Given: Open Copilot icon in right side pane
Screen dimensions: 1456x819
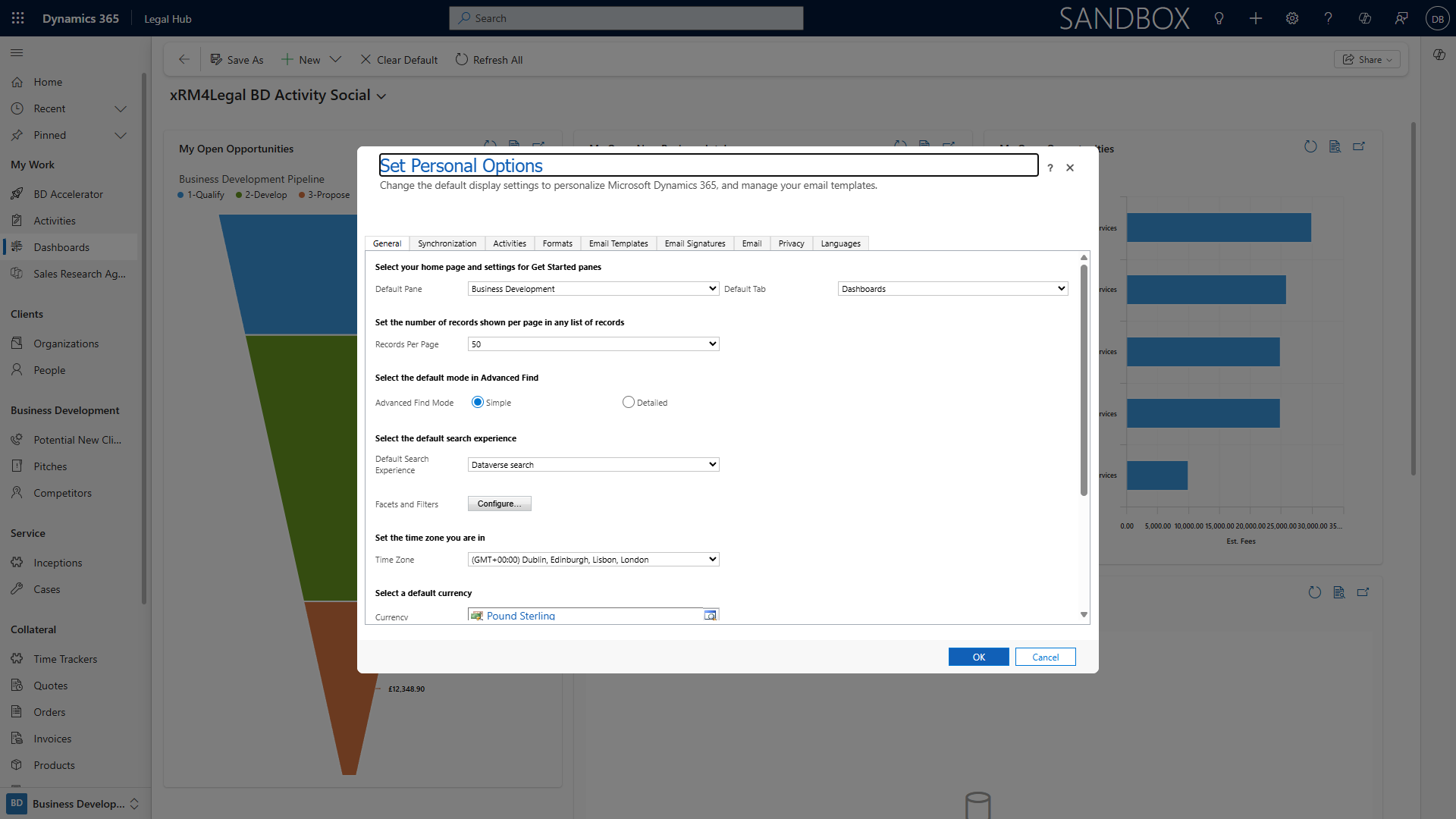Looking at the screenshot, I should (x=1439, y=55).
